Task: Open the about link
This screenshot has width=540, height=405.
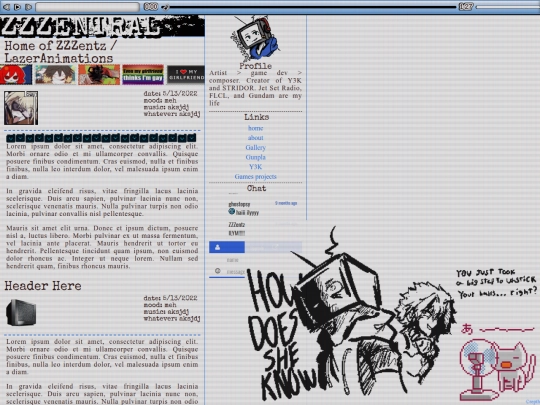Action: coord(256,138)
